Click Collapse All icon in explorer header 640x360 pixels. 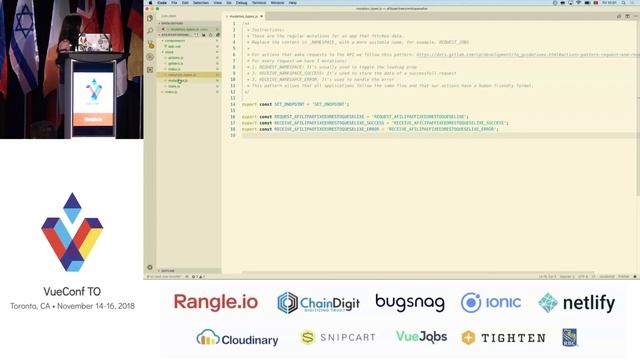click(x=218, y=35)
